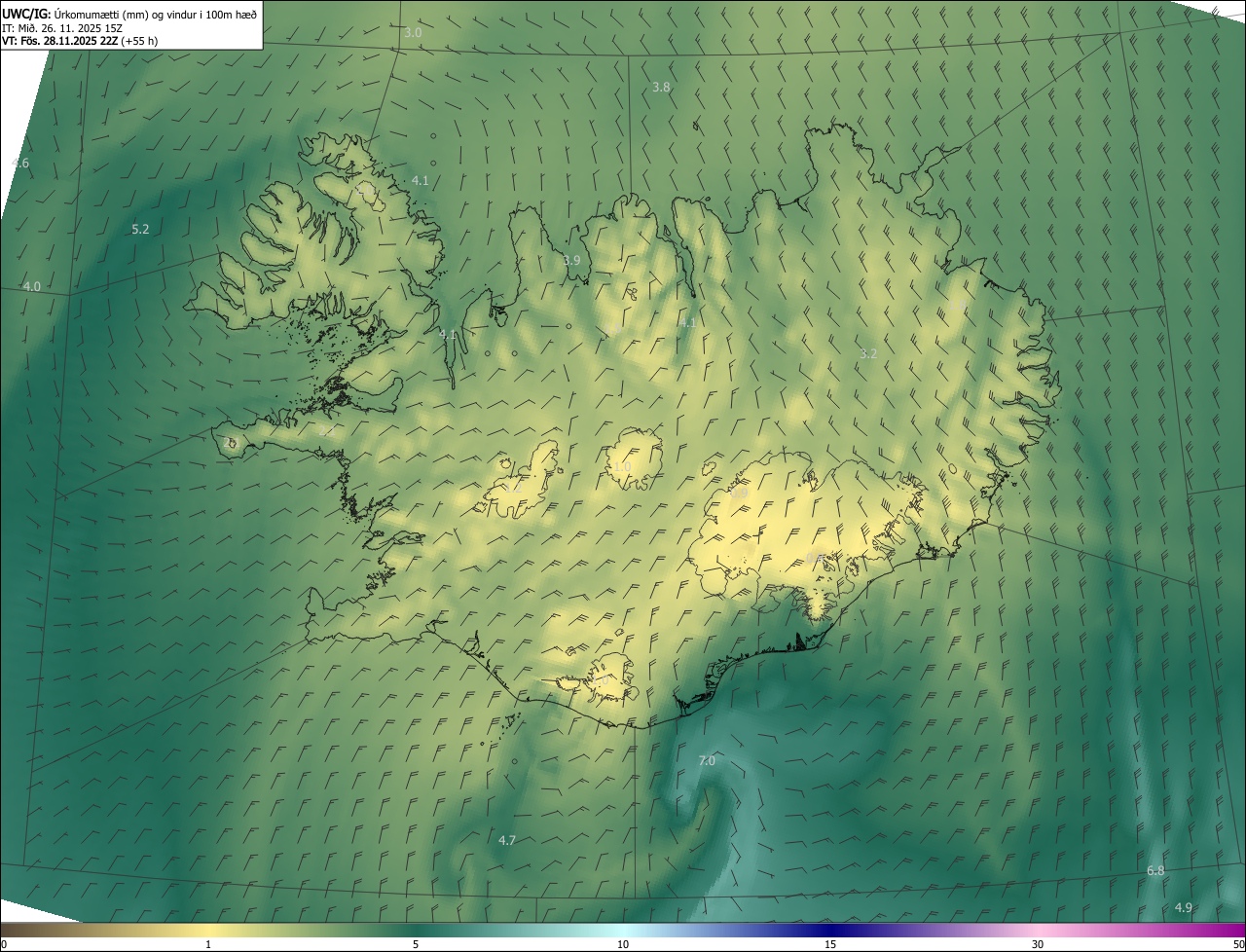Select the 3.2 value label in east Iceland

868,354
